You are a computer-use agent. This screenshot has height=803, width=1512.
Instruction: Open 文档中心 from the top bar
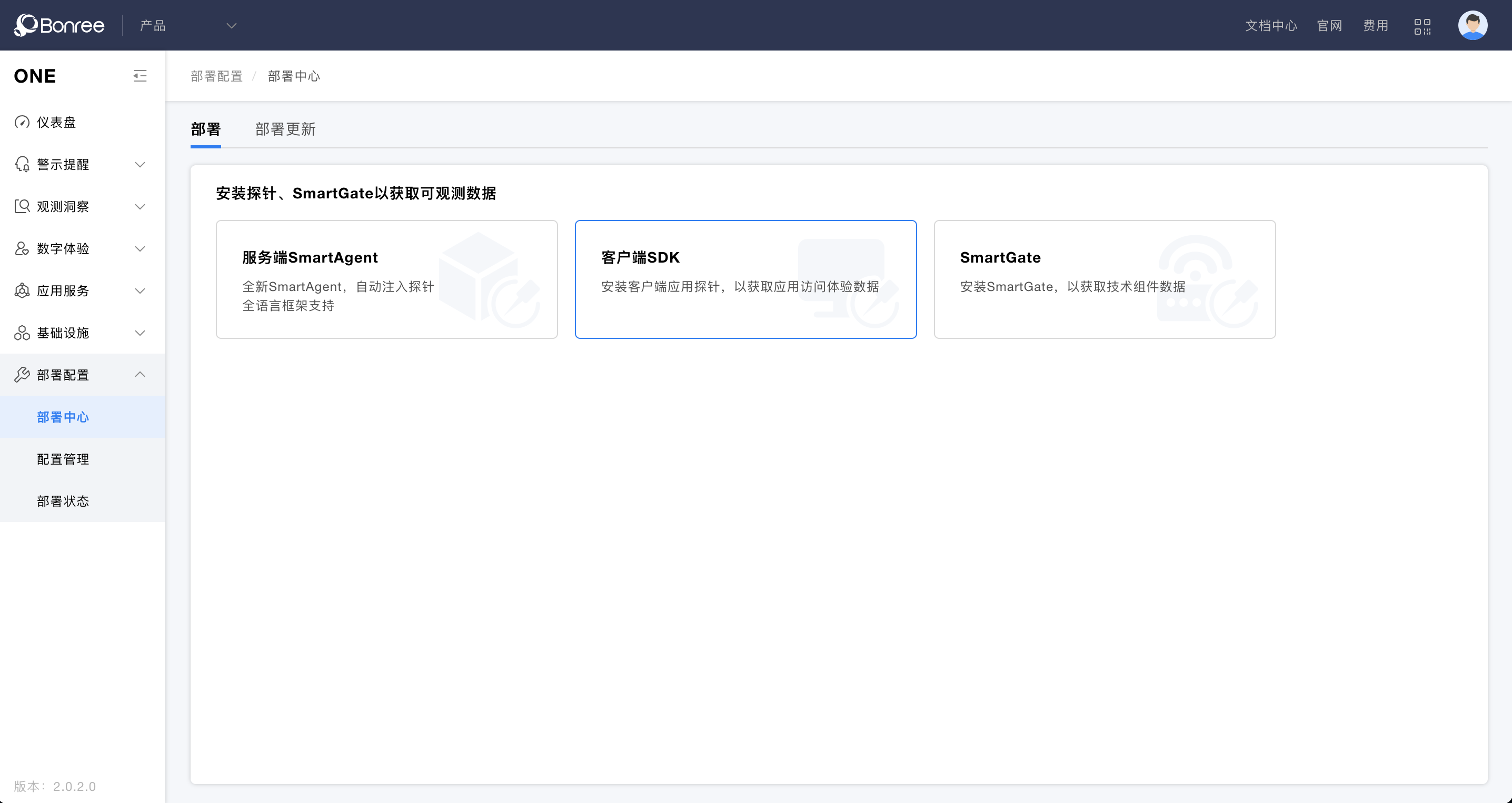coord(1271,25)
